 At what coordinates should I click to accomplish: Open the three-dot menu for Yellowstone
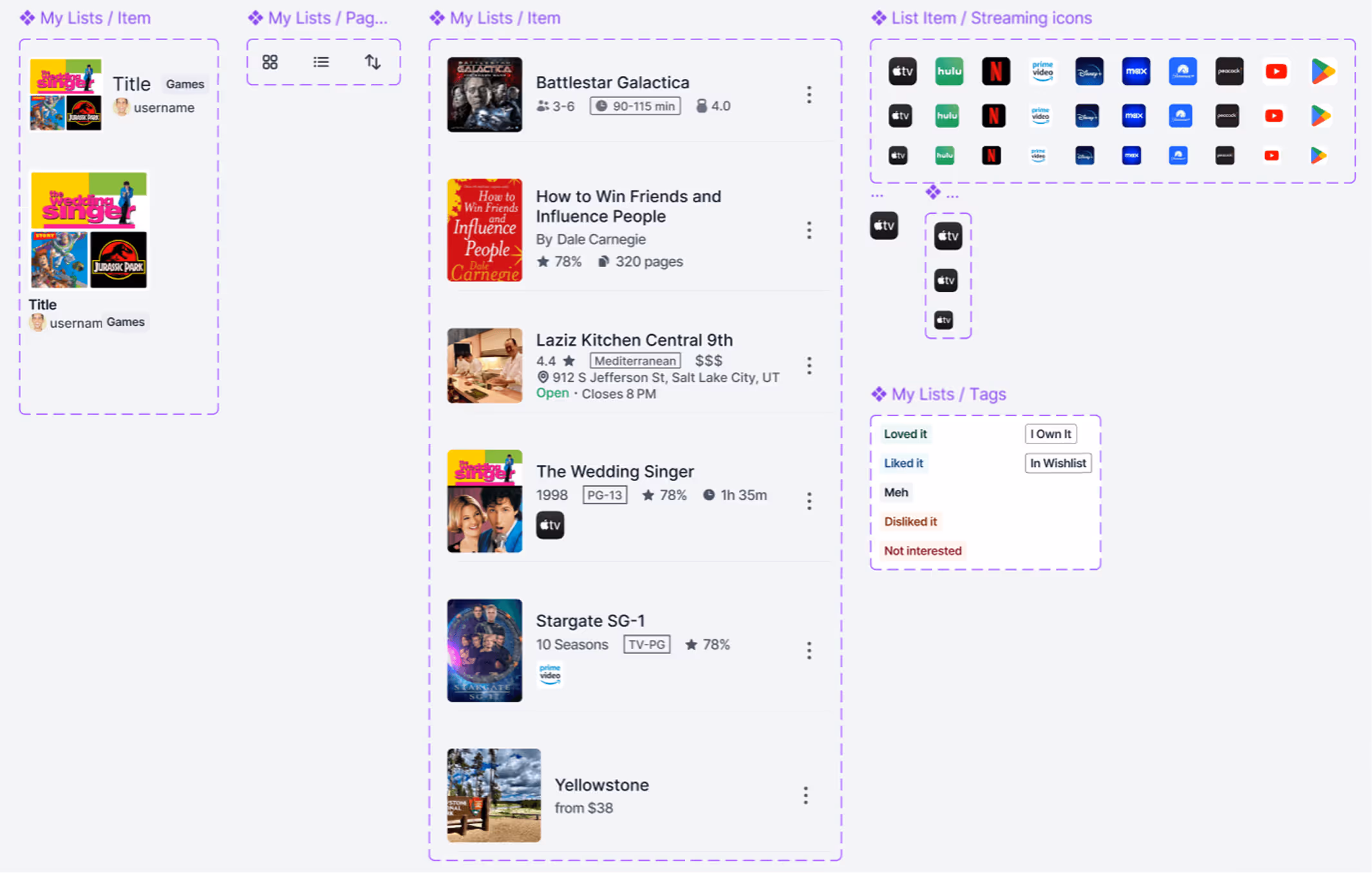point(805,795)
